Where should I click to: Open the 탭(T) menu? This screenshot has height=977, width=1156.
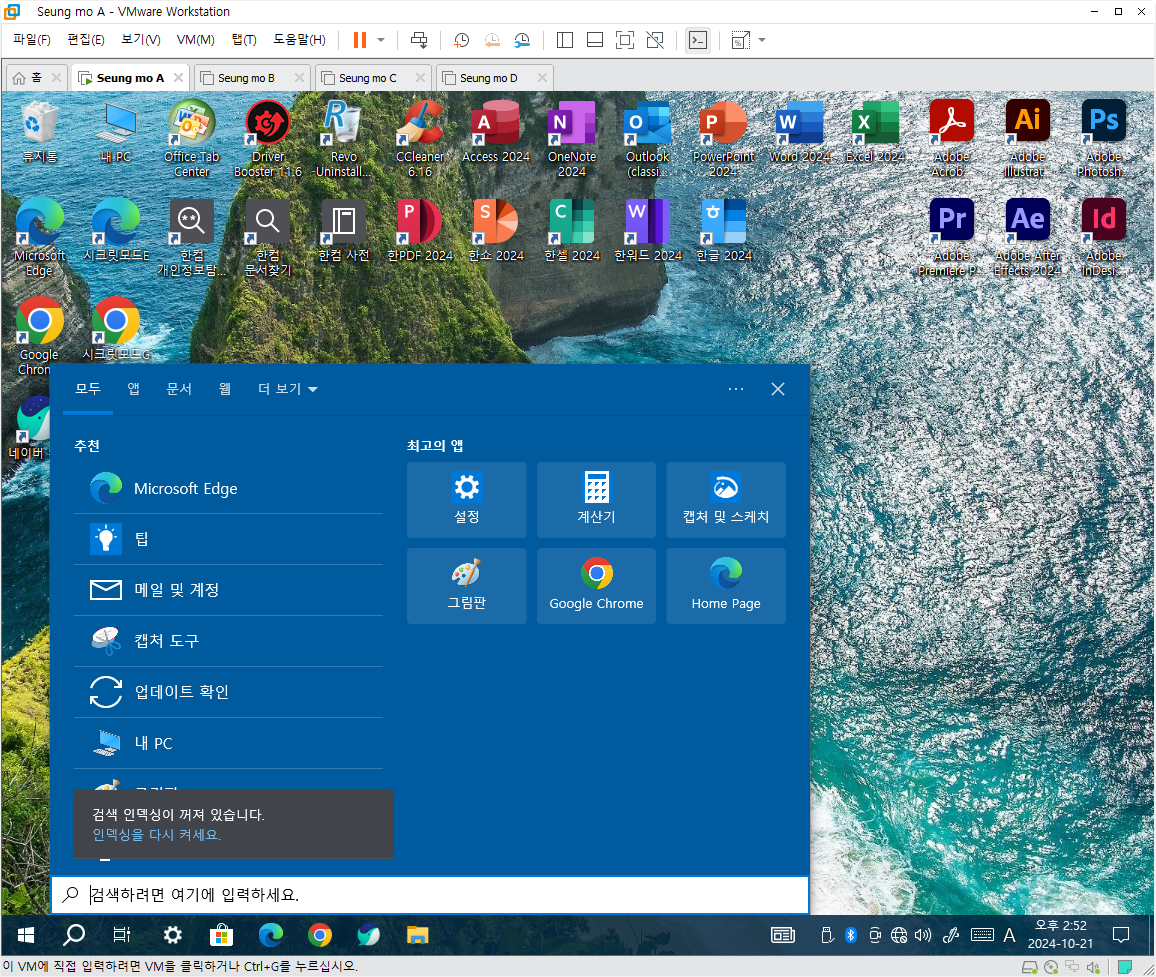coord(244,40)
